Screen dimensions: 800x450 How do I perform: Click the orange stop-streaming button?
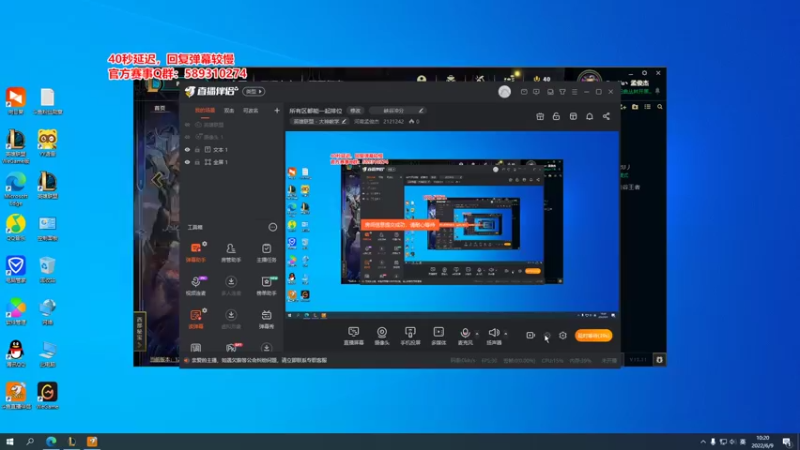[x=593, y=335]
